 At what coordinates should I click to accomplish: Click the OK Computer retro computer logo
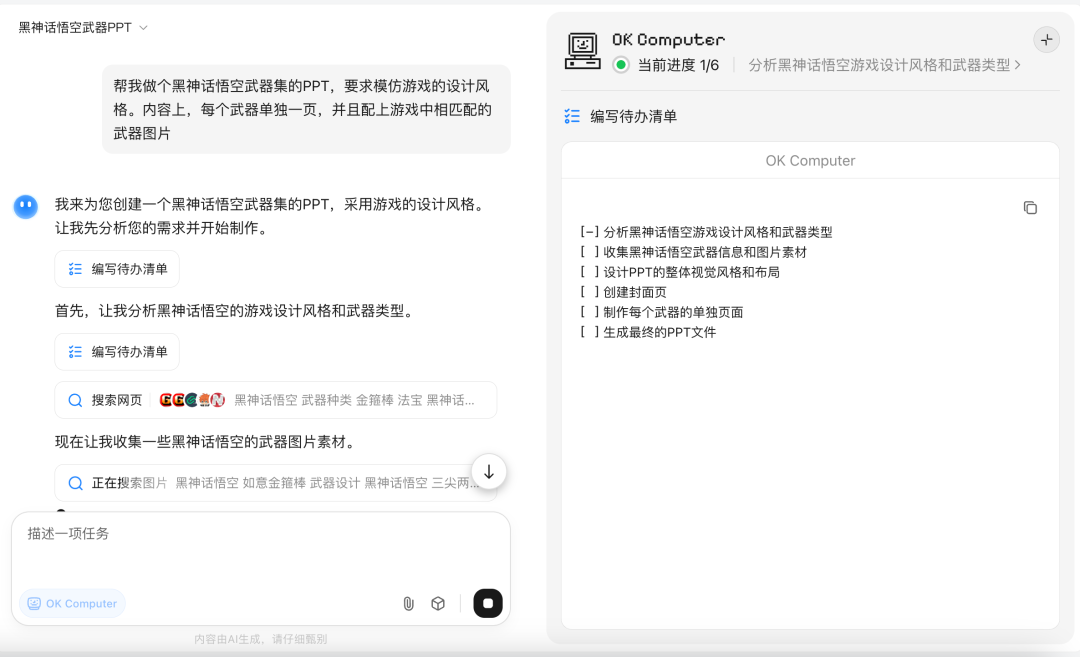point(583,51)
